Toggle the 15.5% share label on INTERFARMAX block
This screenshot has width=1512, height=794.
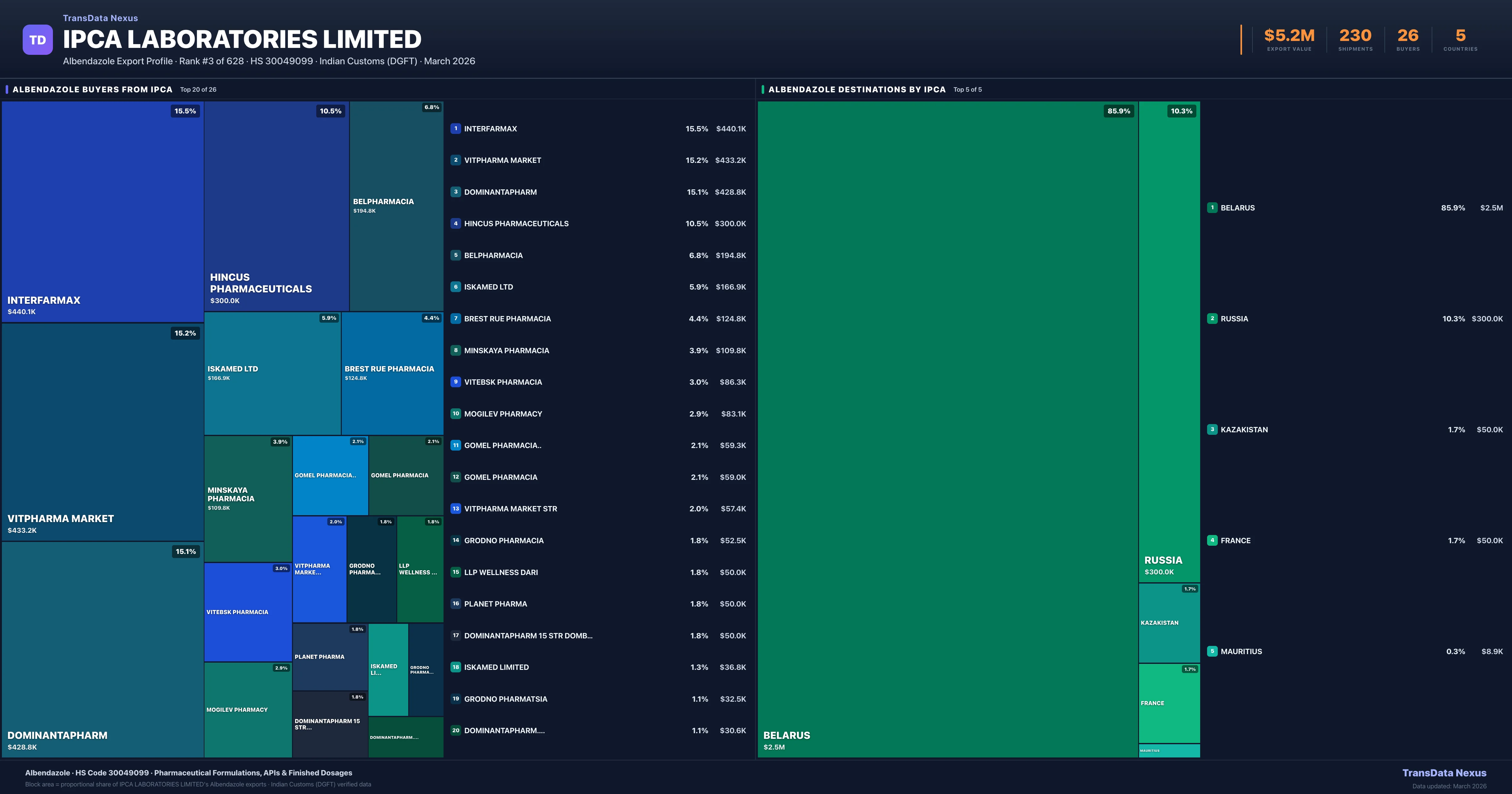185,110
